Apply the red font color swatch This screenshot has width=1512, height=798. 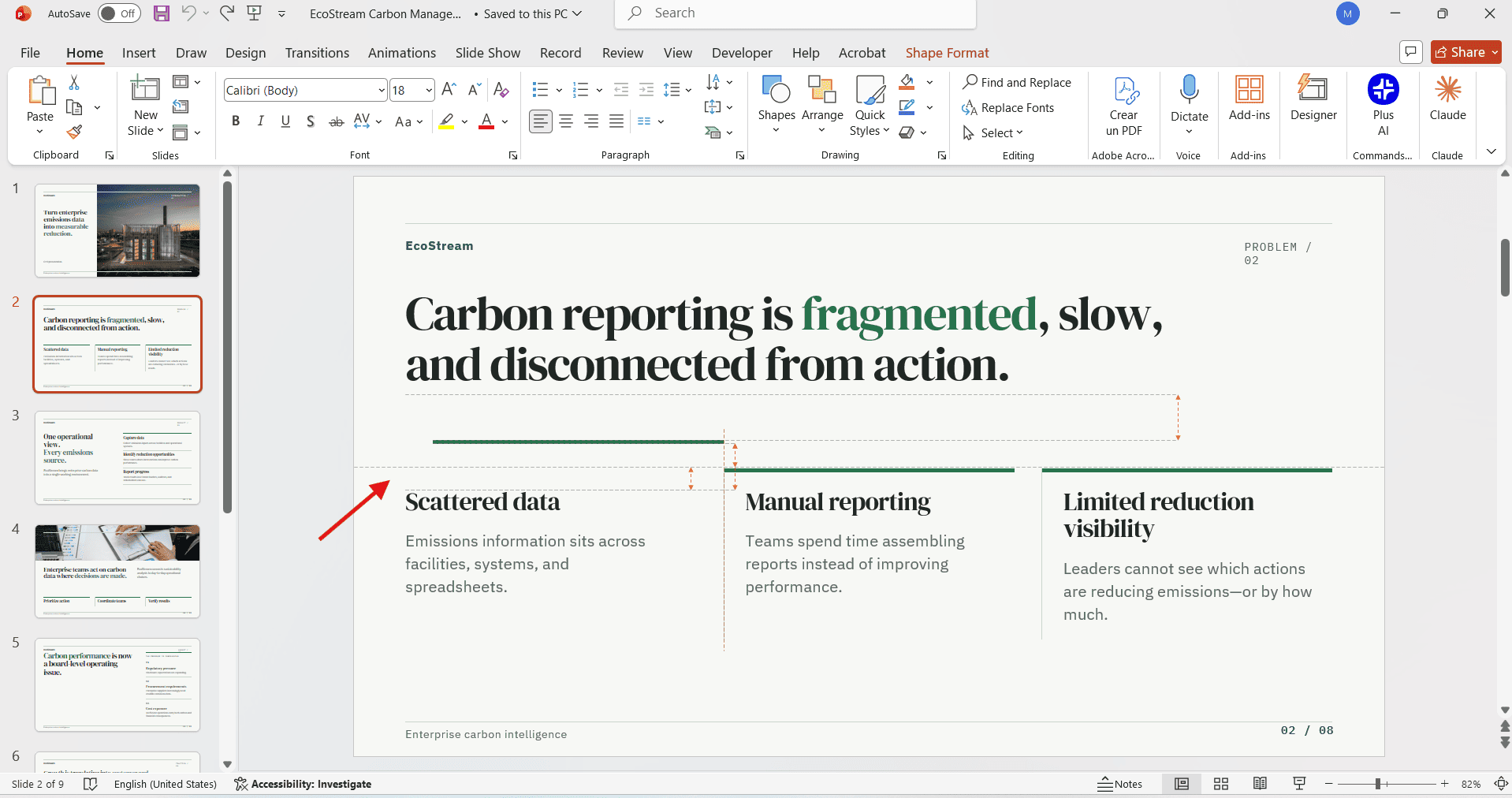coord(486,121)
